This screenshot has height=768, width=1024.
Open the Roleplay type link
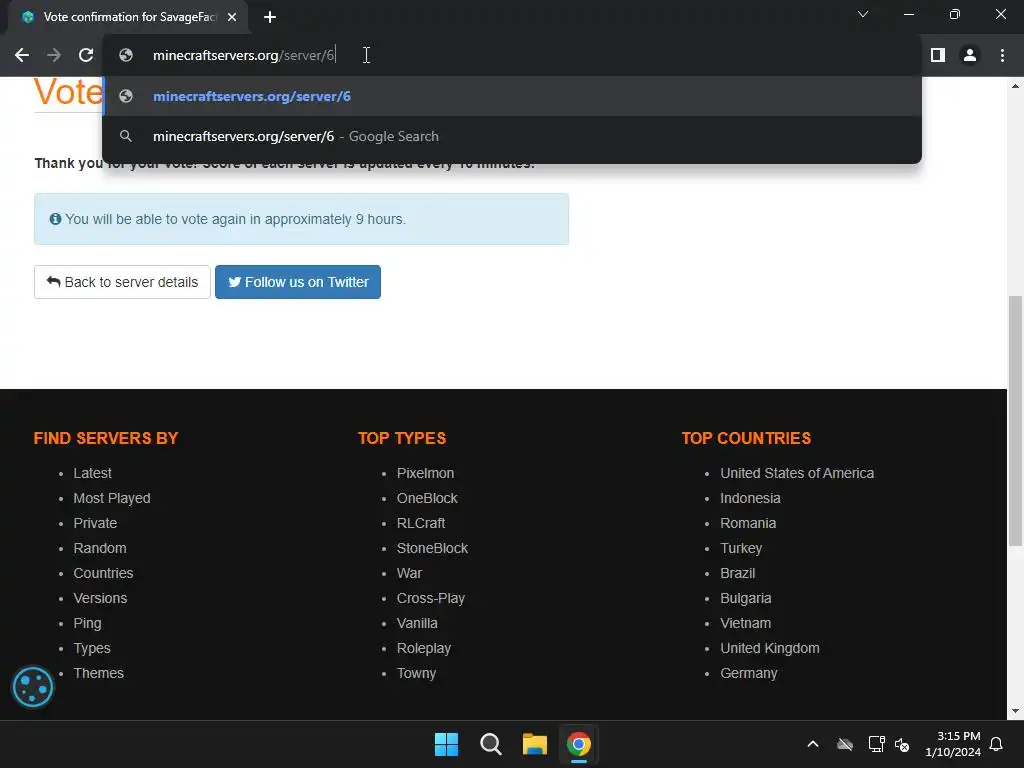click(x=424, y=648)
